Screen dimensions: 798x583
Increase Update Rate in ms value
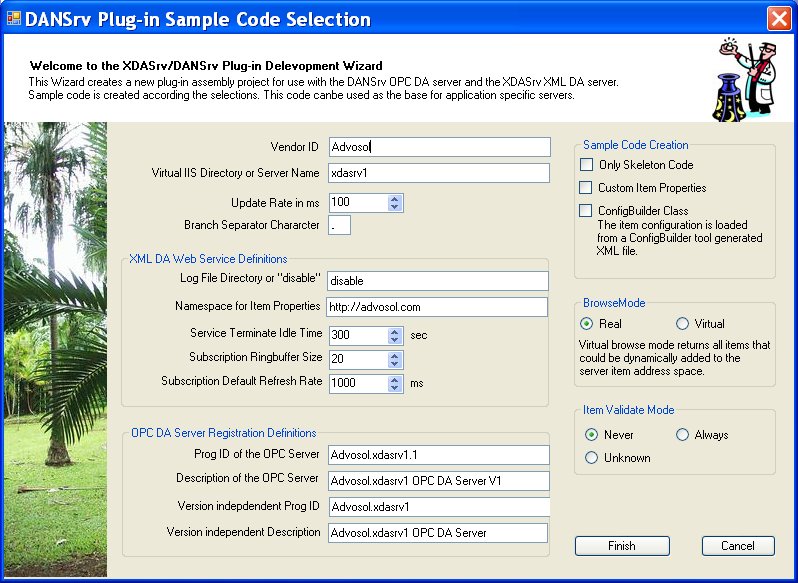[x=395, y=198]
